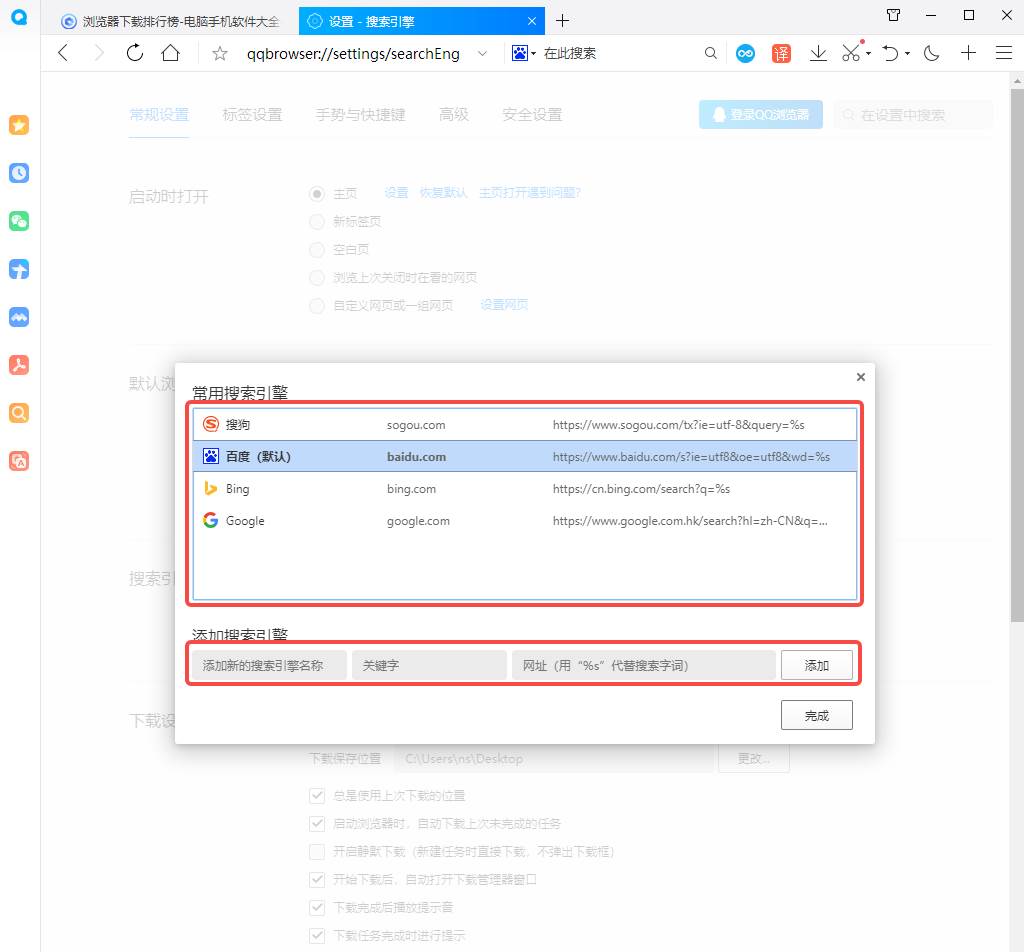Click the 完成 button
The width and height of the screenshot is (1024, 952).
(816, 716)
